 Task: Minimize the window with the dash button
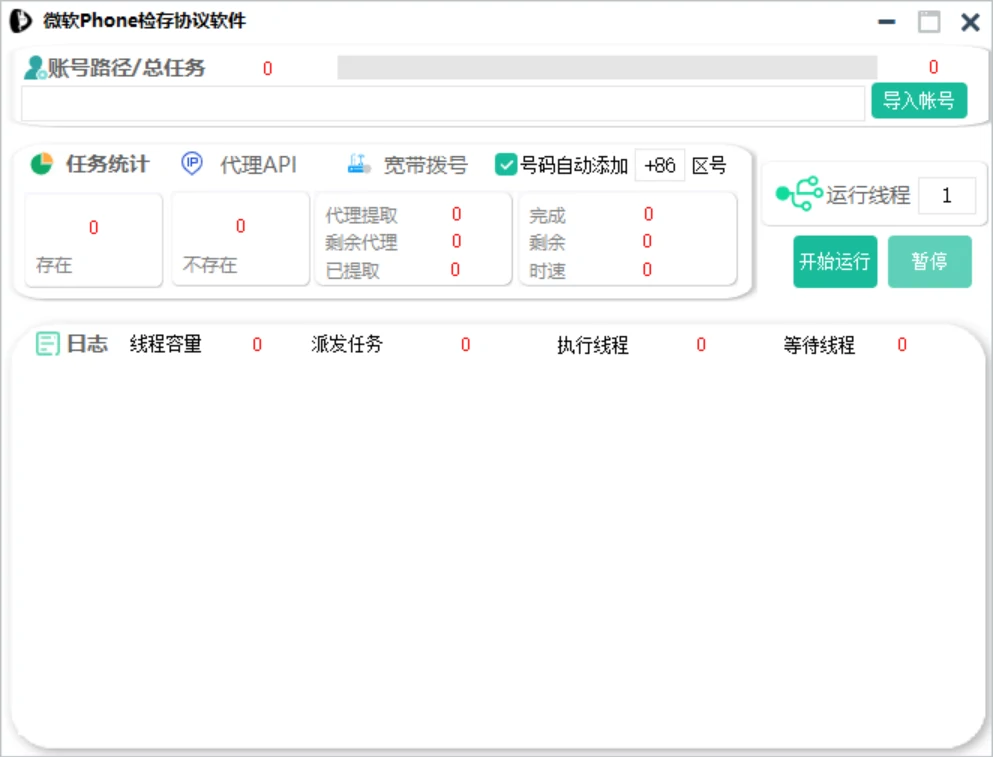[887, 22]
